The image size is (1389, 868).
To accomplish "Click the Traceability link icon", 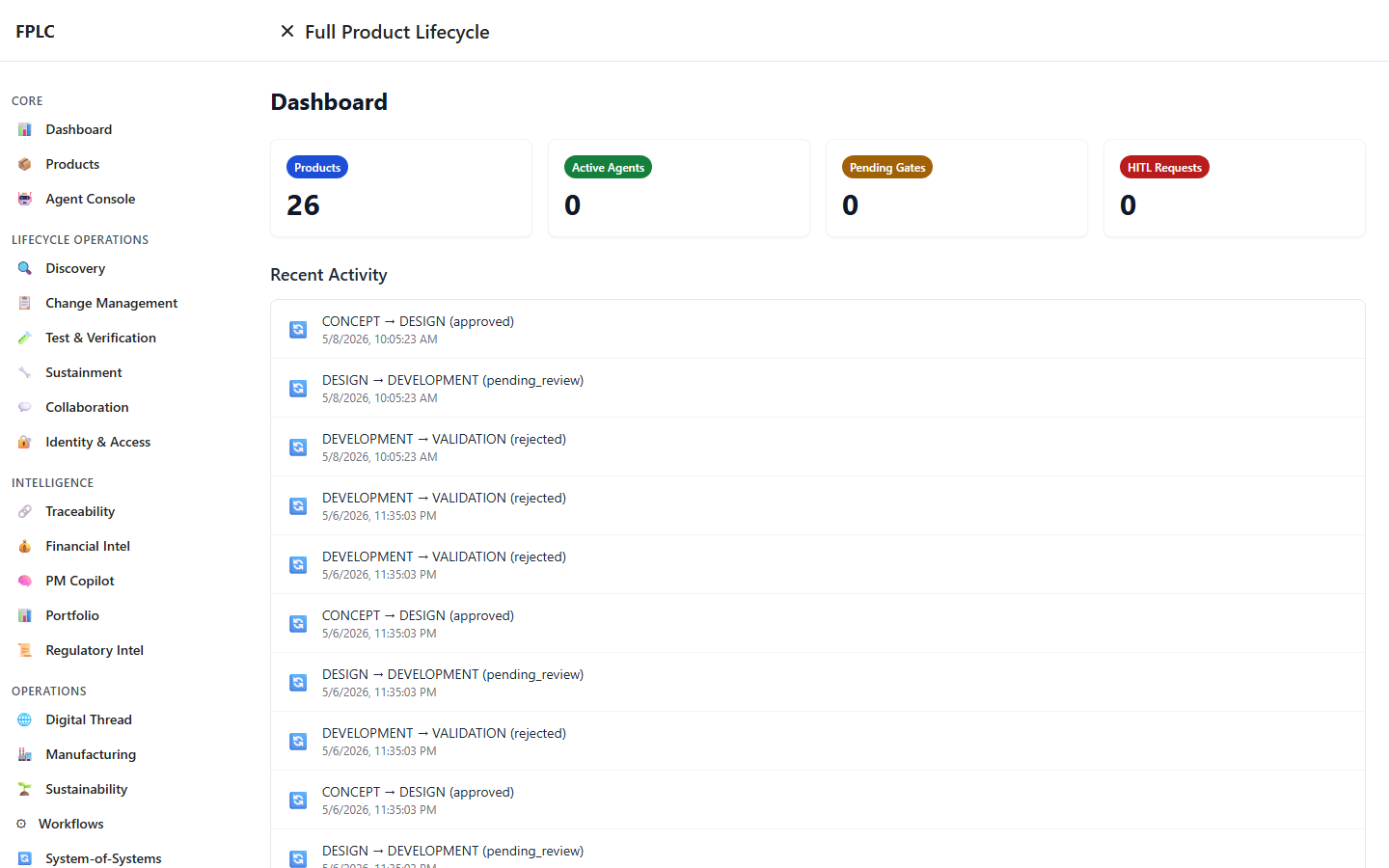I will point(25,511).
